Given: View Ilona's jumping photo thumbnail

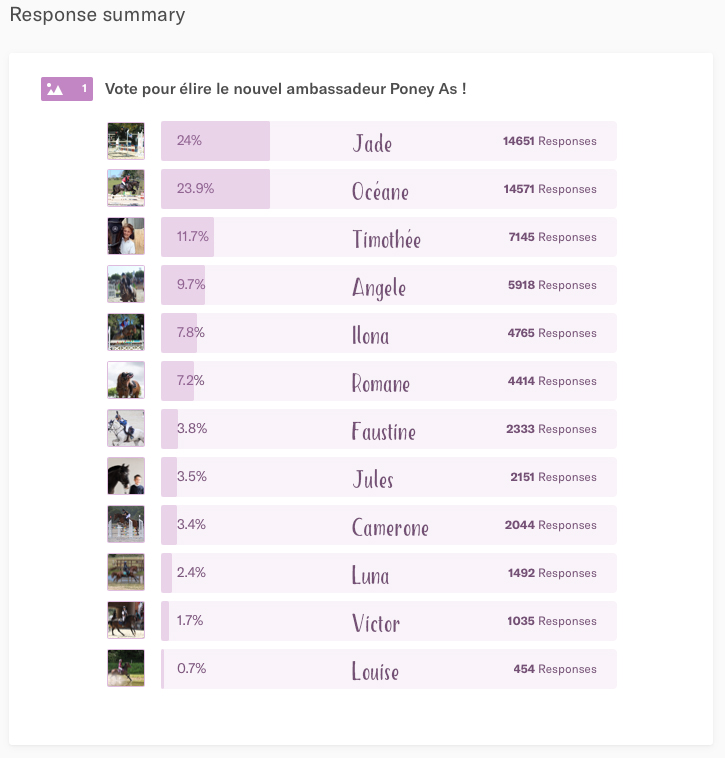Looking at the screenshot, I should [126, 332].
